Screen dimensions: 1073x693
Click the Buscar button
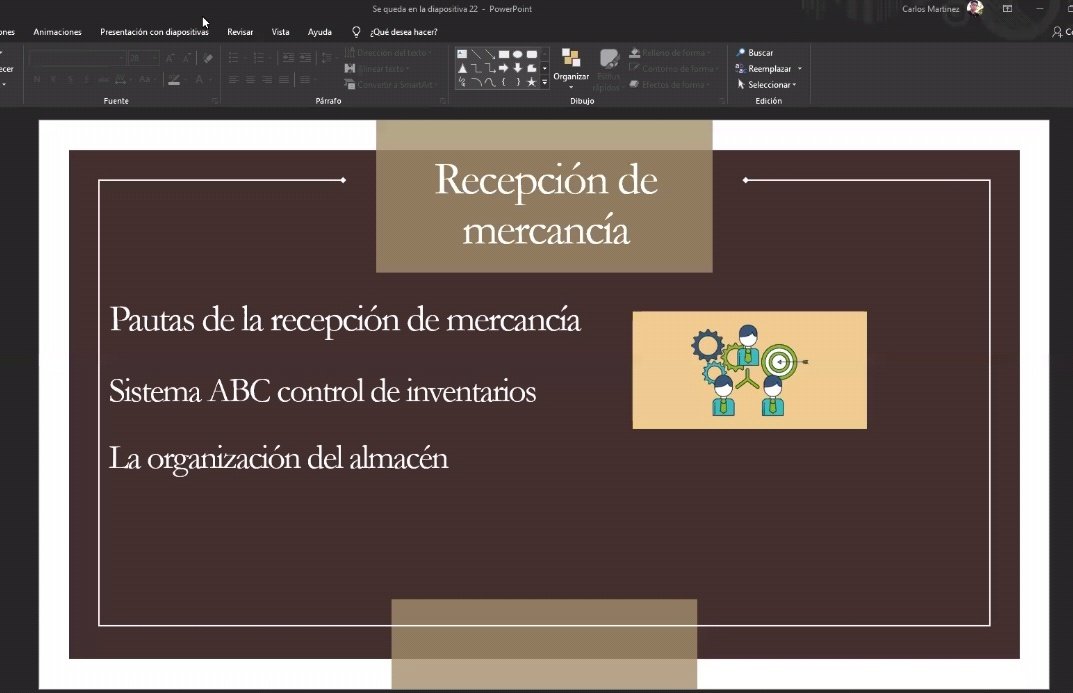click(x=754, y=53)
